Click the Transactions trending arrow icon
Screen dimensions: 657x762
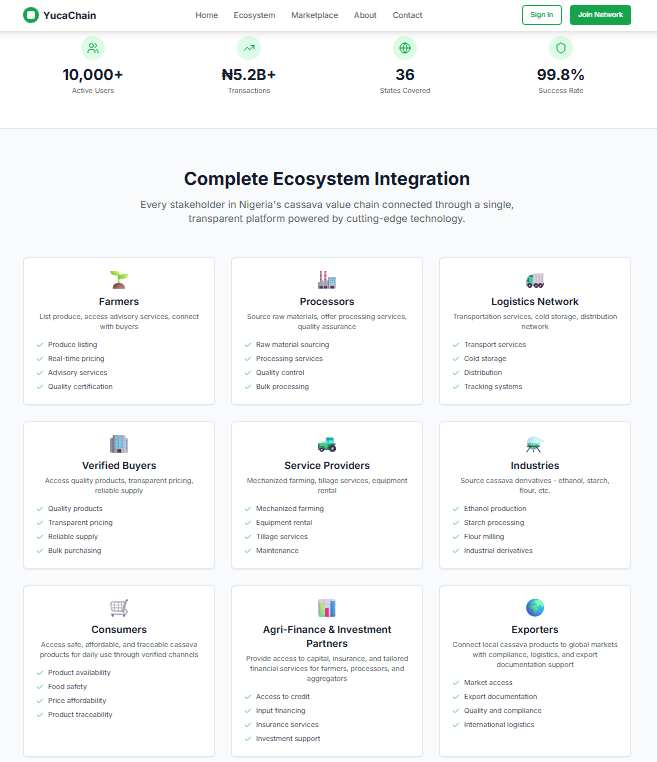pos(249,48)
